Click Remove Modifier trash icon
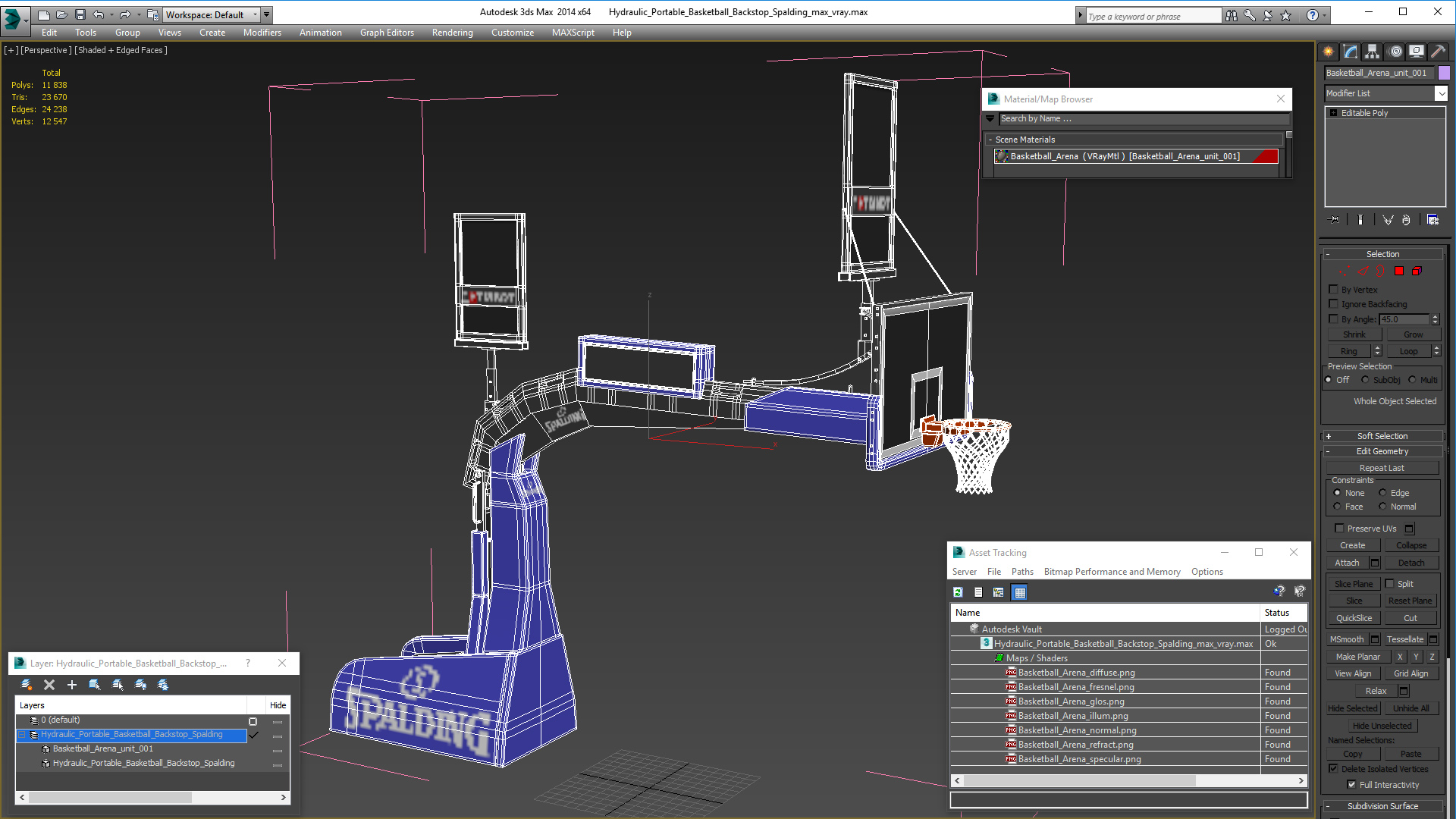This screenshot has height=819, width=1456. (1406, 220)
